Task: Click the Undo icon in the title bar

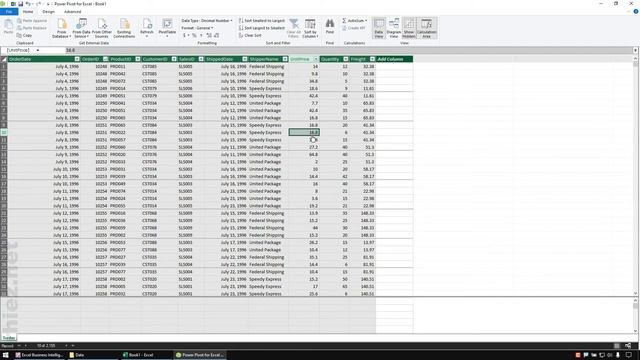Action: tap(28, 4)
